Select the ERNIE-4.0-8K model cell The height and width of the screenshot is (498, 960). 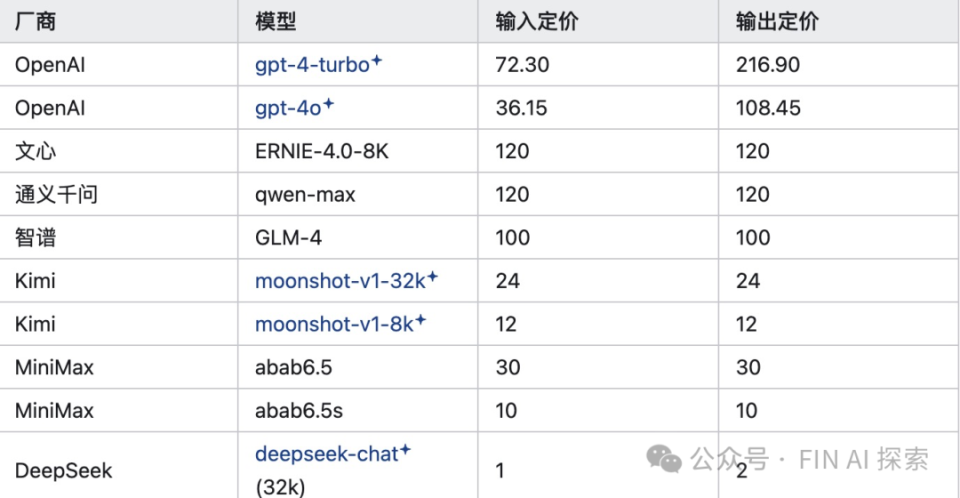[x=358, y=151]
